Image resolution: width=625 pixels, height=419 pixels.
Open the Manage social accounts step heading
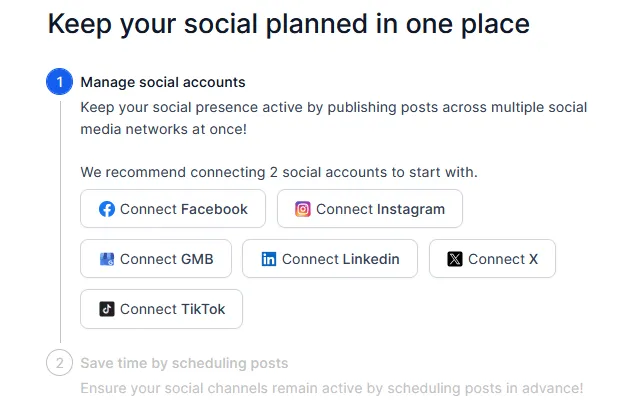[163, 82]
